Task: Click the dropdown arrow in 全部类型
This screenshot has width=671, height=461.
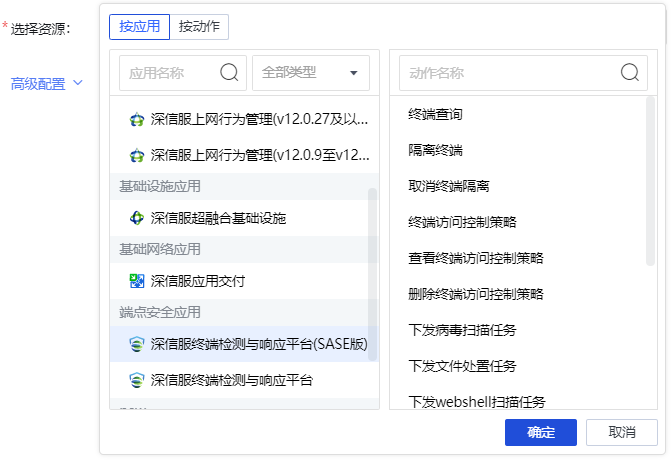Action: point(353,73)
